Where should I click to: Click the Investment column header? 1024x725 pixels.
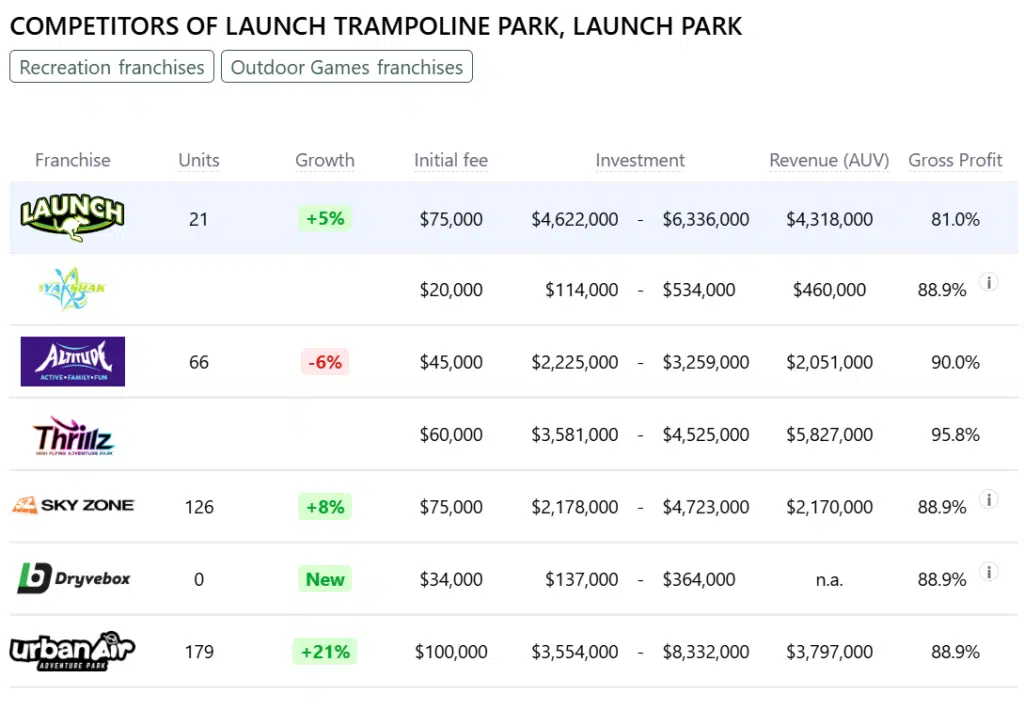[x=640, y=160]
